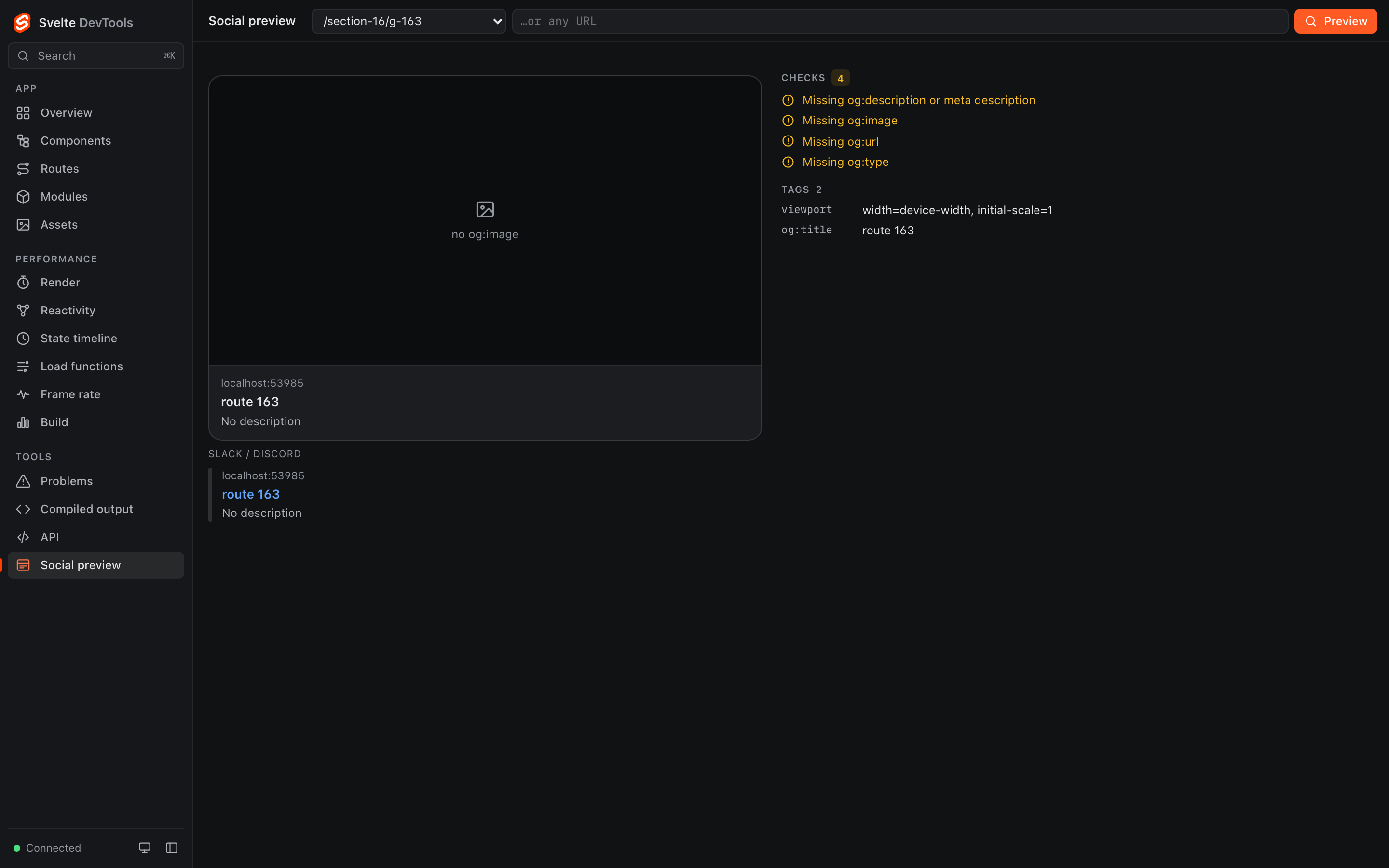Open the /section-16/g-163 route dropdown
This screenshot has height=868, width=1389.
coord(409,21)
